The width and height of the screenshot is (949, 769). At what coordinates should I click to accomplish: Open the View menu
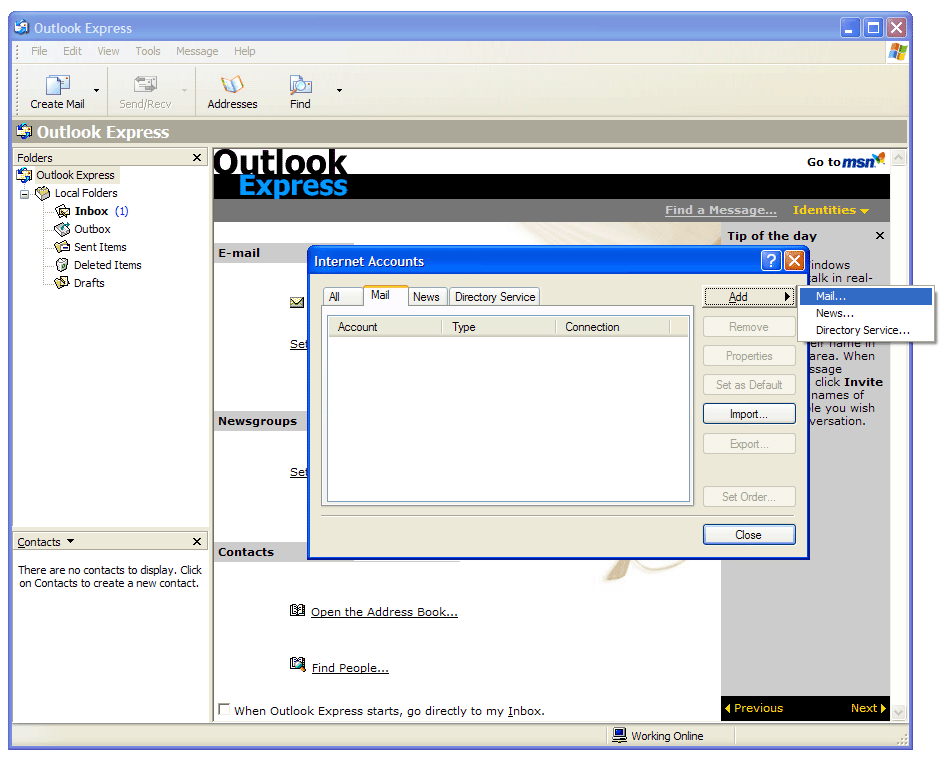[x=108, y=51]
